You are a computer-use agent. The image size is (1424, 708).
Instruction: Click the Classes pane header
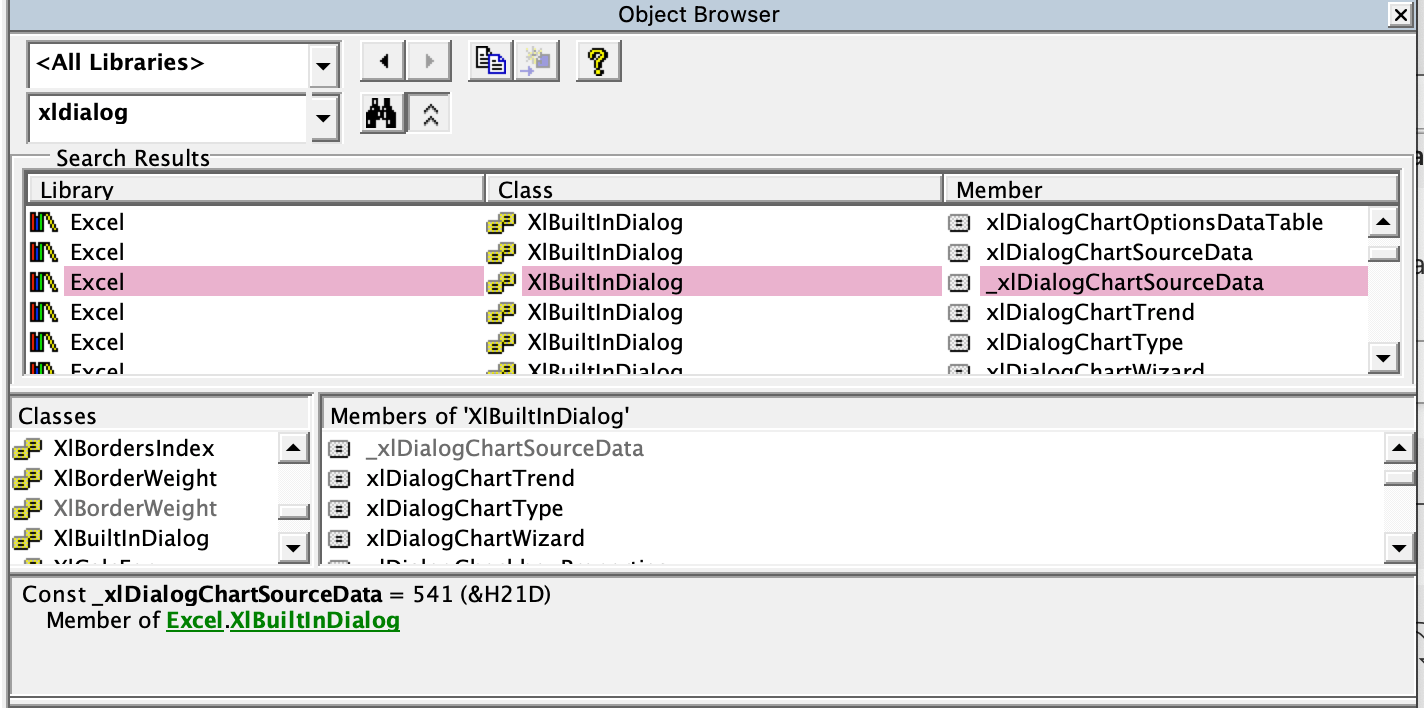point(160,416)
